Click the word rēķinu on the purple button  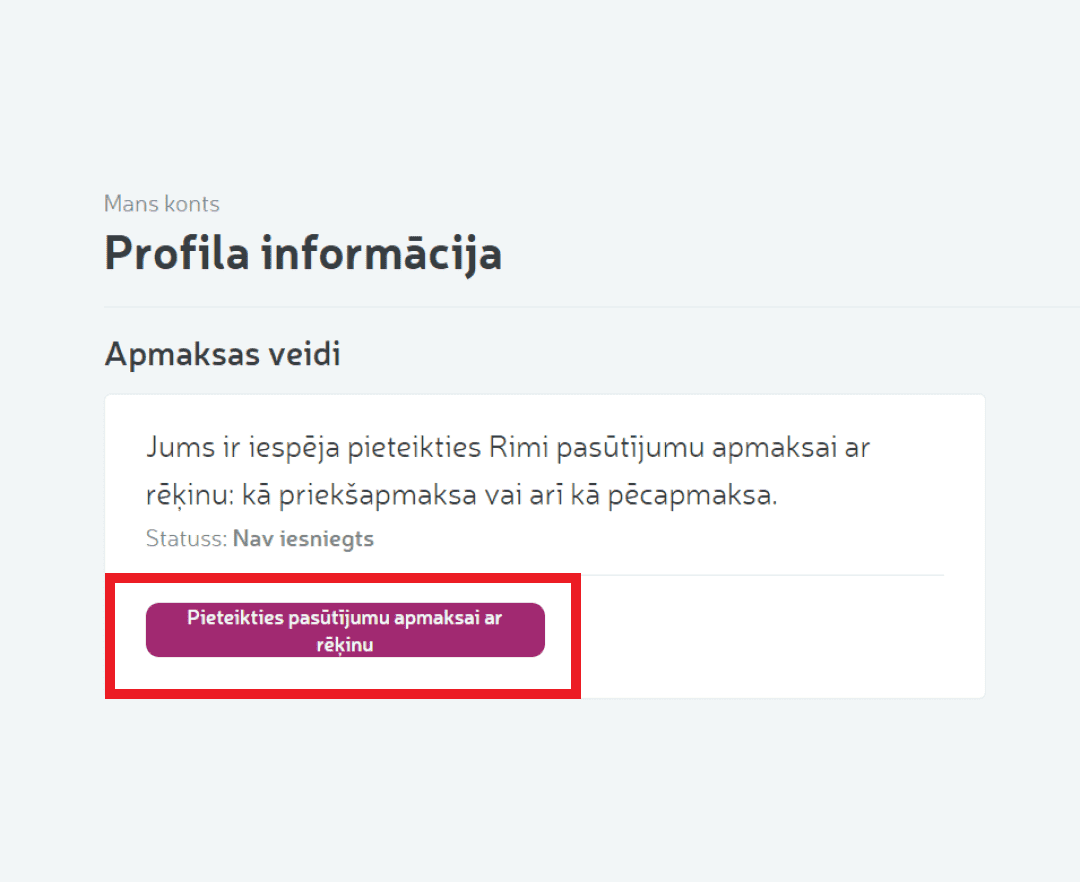coord(345,645)
